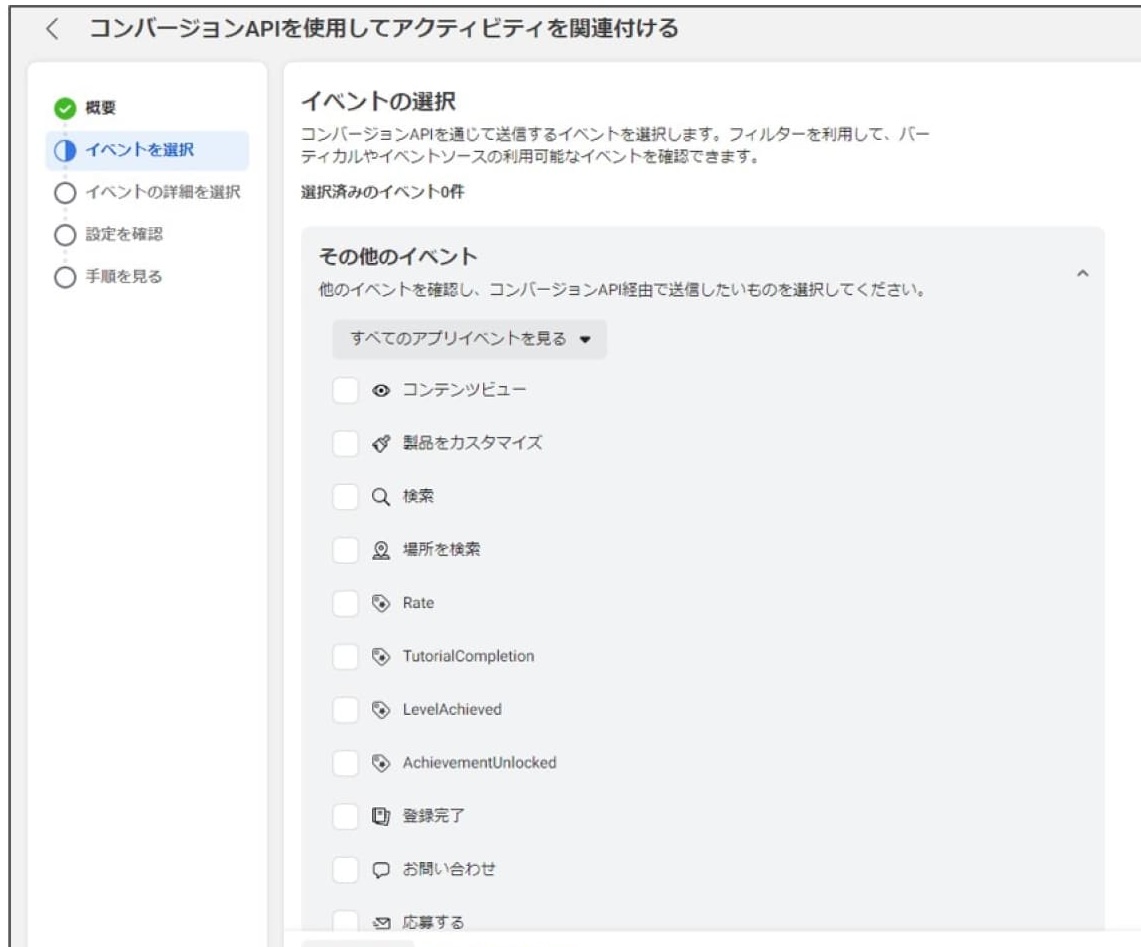Click the green checkmark next to 概要
1141x947 pixels.
click(x=65, y=108)
